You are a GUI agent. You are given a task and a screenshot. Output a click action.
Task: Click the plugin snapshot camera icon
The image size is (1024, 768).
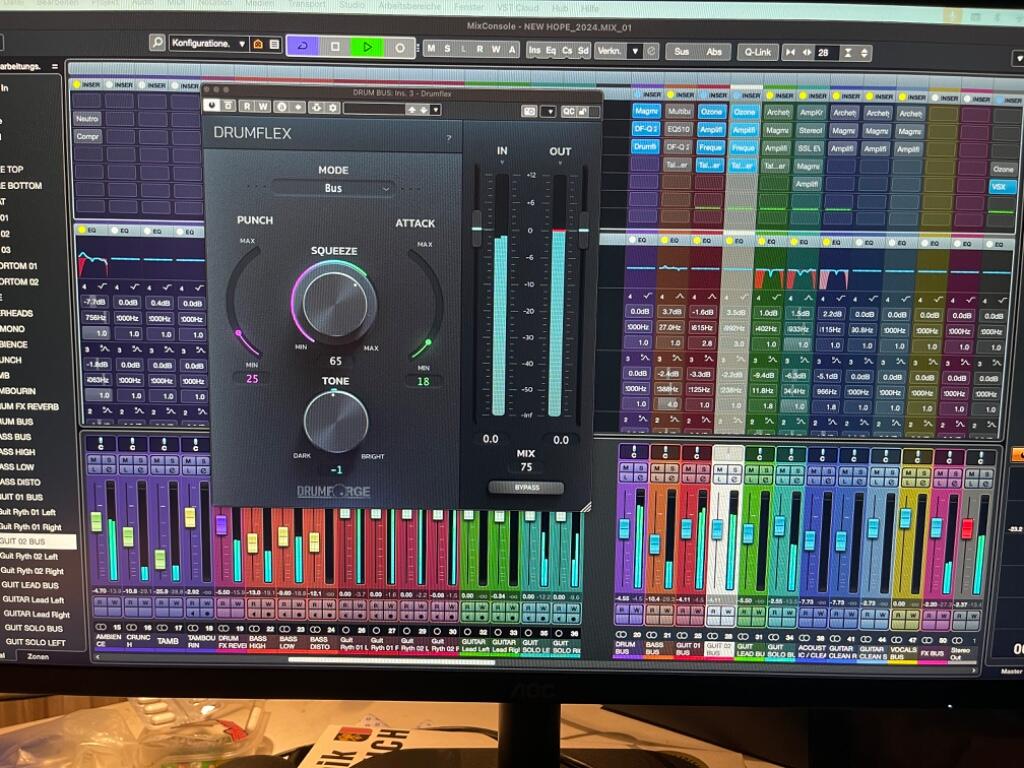pyautogui.click(x=529, y=112)
